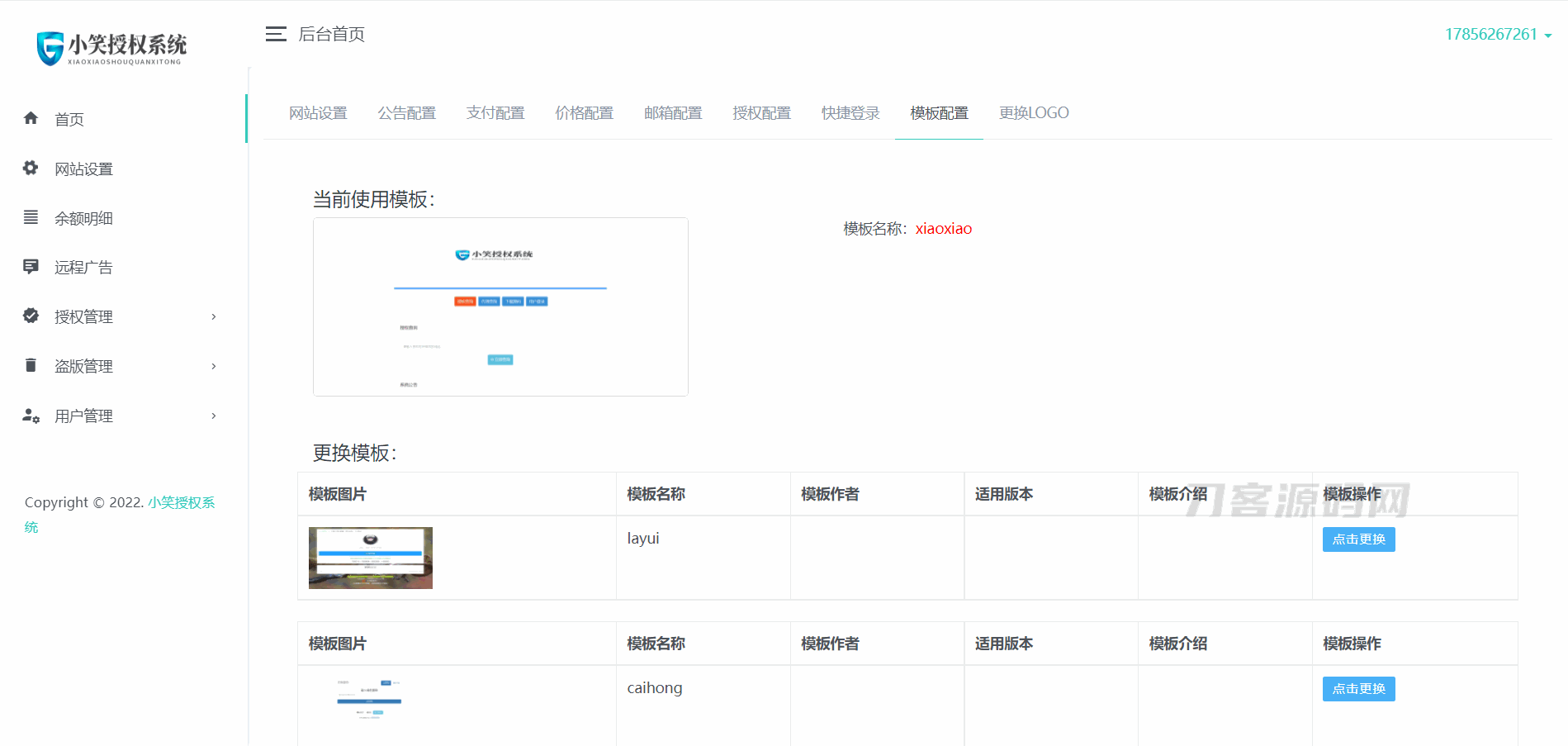
Task: Expand the 授权管理 submenu arrow
Action: click(x=214, y=316)
